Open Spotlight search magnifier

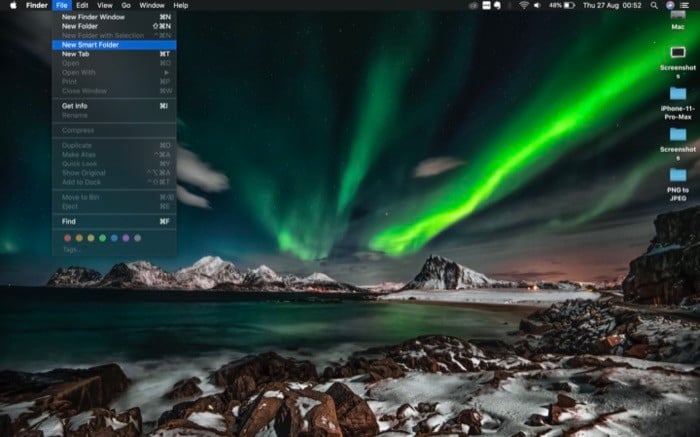point(654,5)
